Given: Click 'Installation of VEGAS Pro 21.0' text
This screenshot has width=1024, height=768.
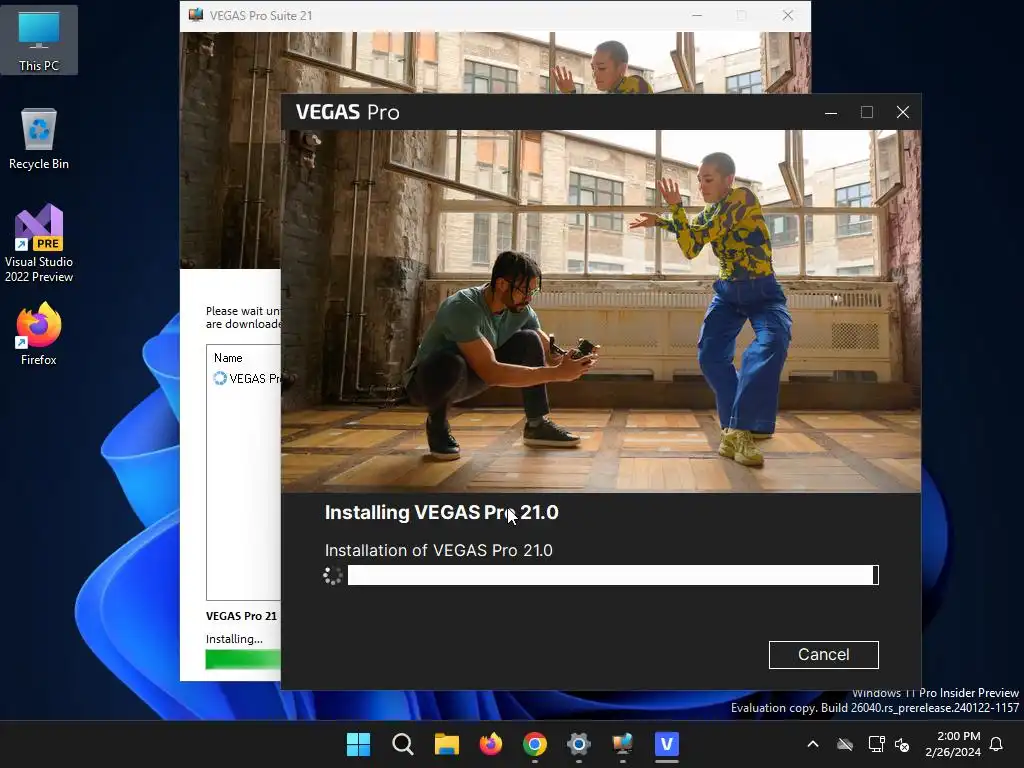Looking at the screenshot, I should pyautogui.click(x=438, y=551).
